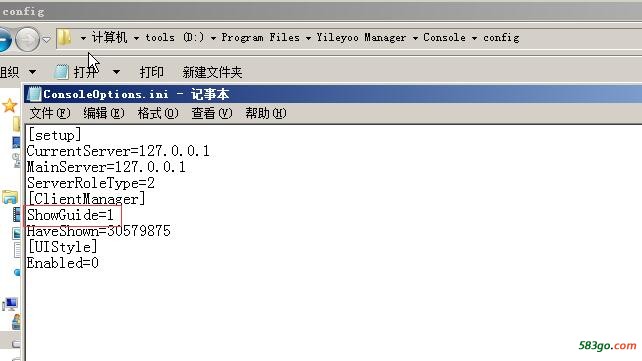
Task: Click the Libraries folder icon in sidebar
Action: (x=10, y=197)
